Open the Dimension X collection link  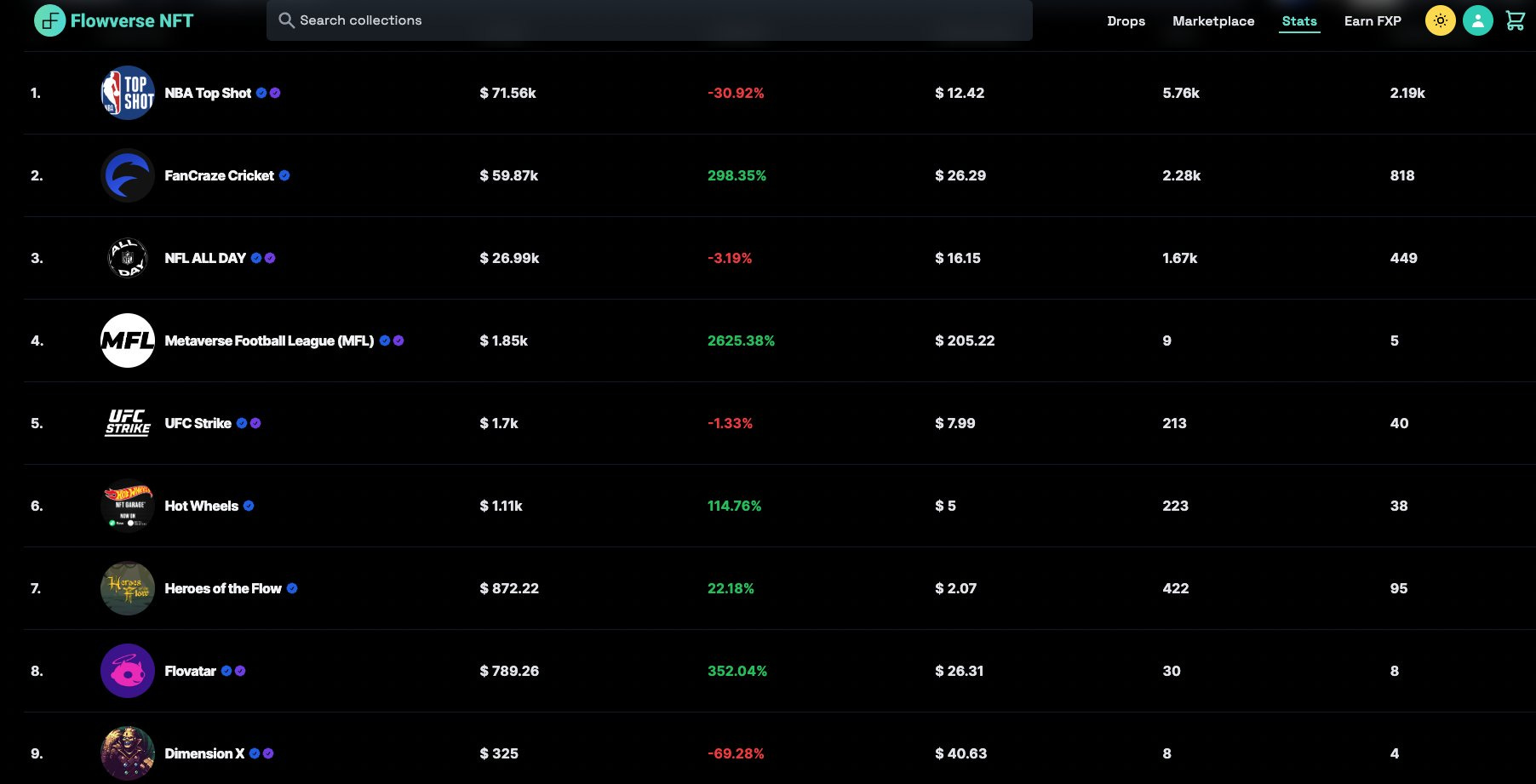click(x=204, y=753)
